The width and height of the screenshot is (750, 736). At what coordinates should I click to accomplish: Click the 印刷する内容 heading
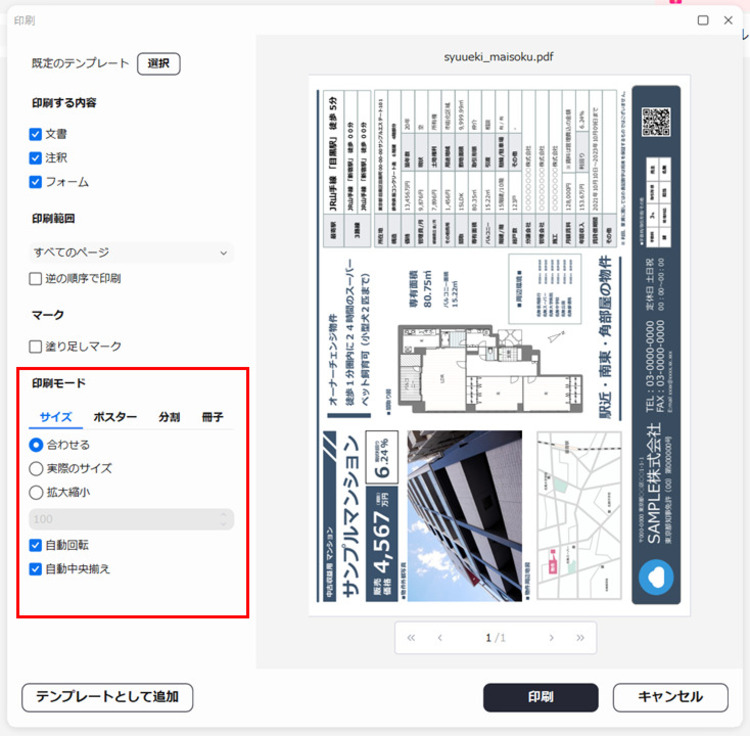[64, 103]
